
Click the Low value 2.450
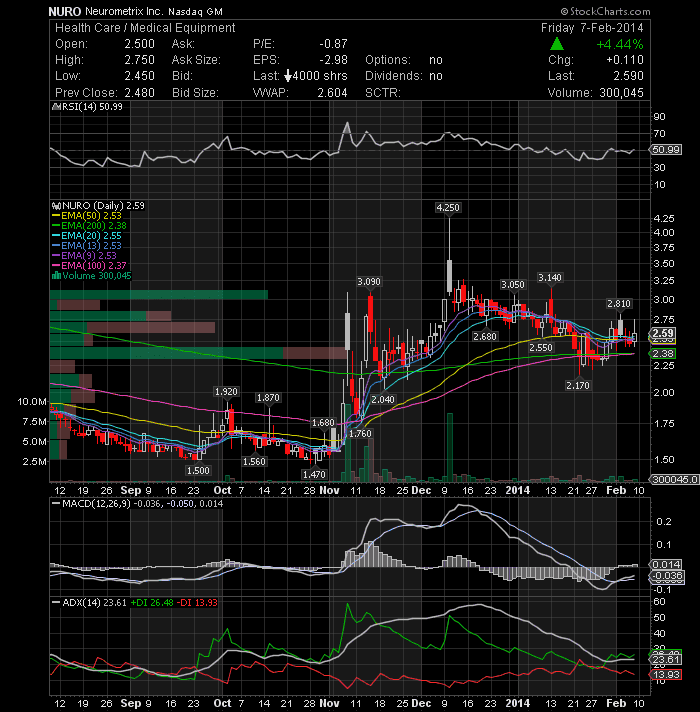pyautogui.click(x=139, y=76)
